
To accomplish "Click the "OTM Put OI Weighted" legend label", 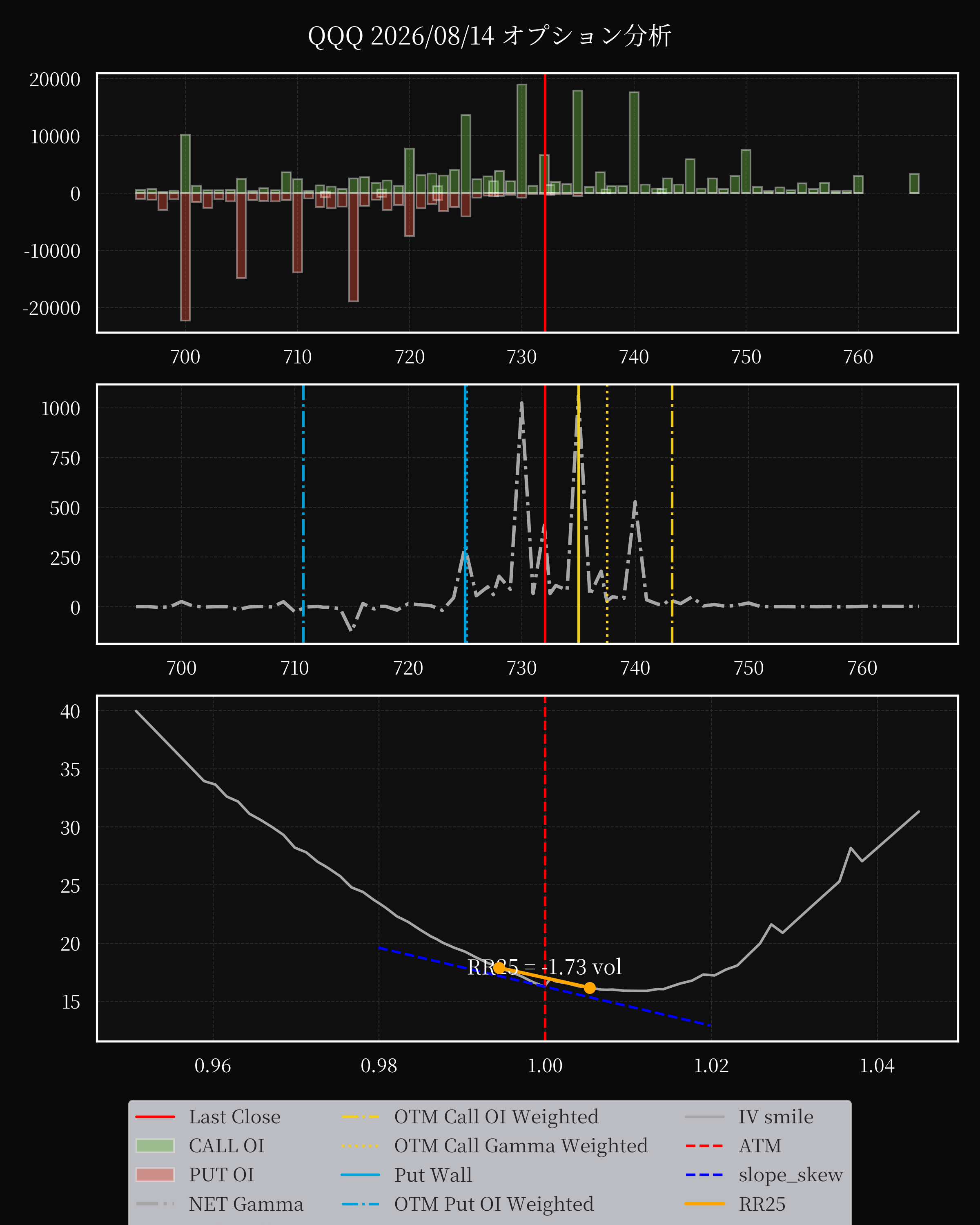I will [x=494, y=1204].
